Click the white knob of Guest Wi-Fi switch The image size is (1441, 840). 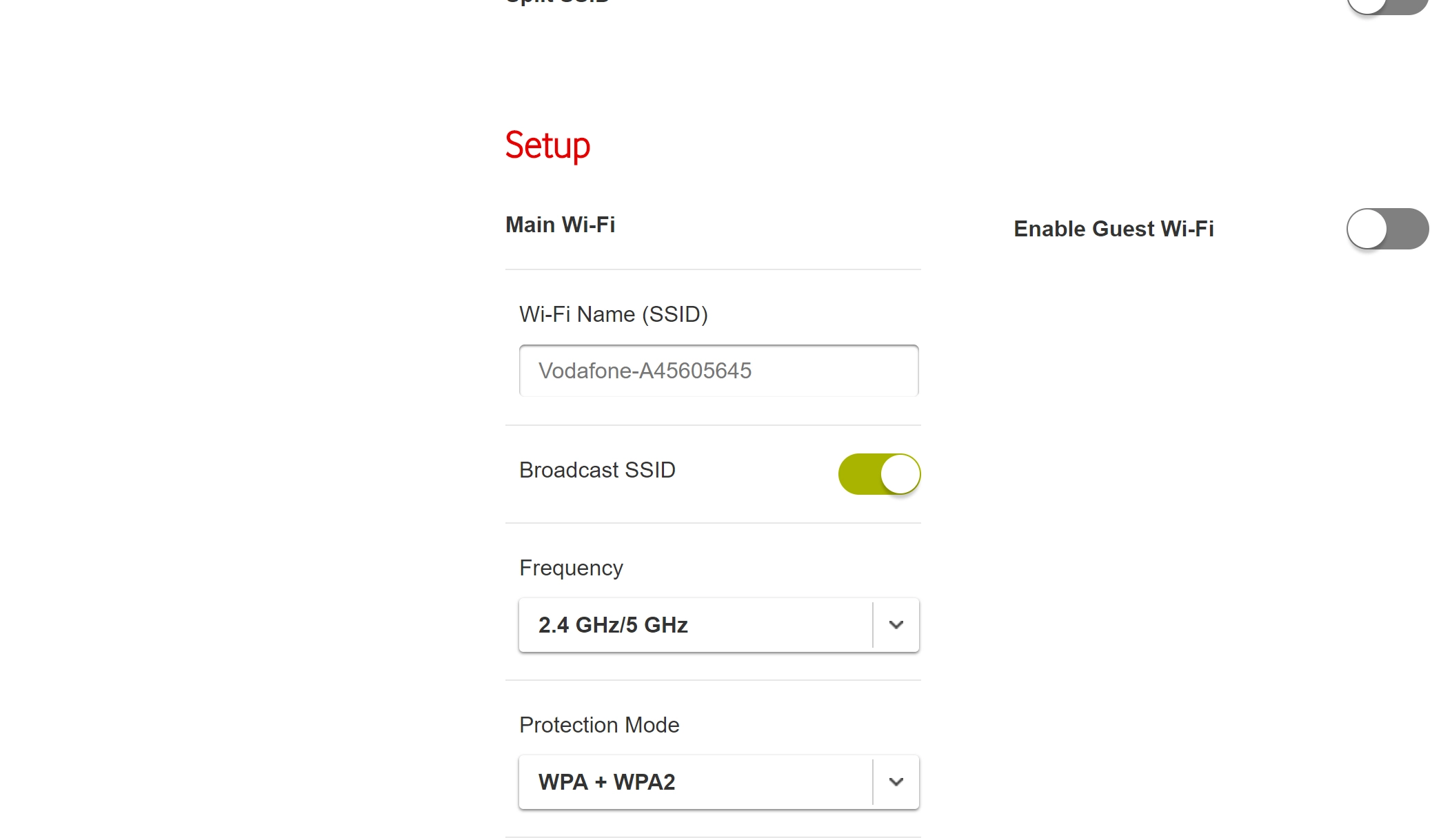click(x=1367, y=229)
